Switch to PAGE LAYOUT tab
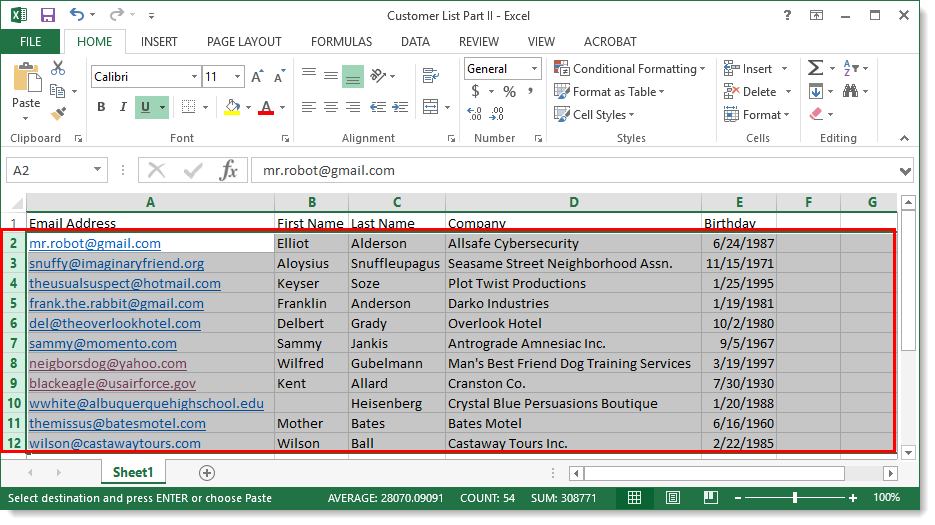 point(244,42)
